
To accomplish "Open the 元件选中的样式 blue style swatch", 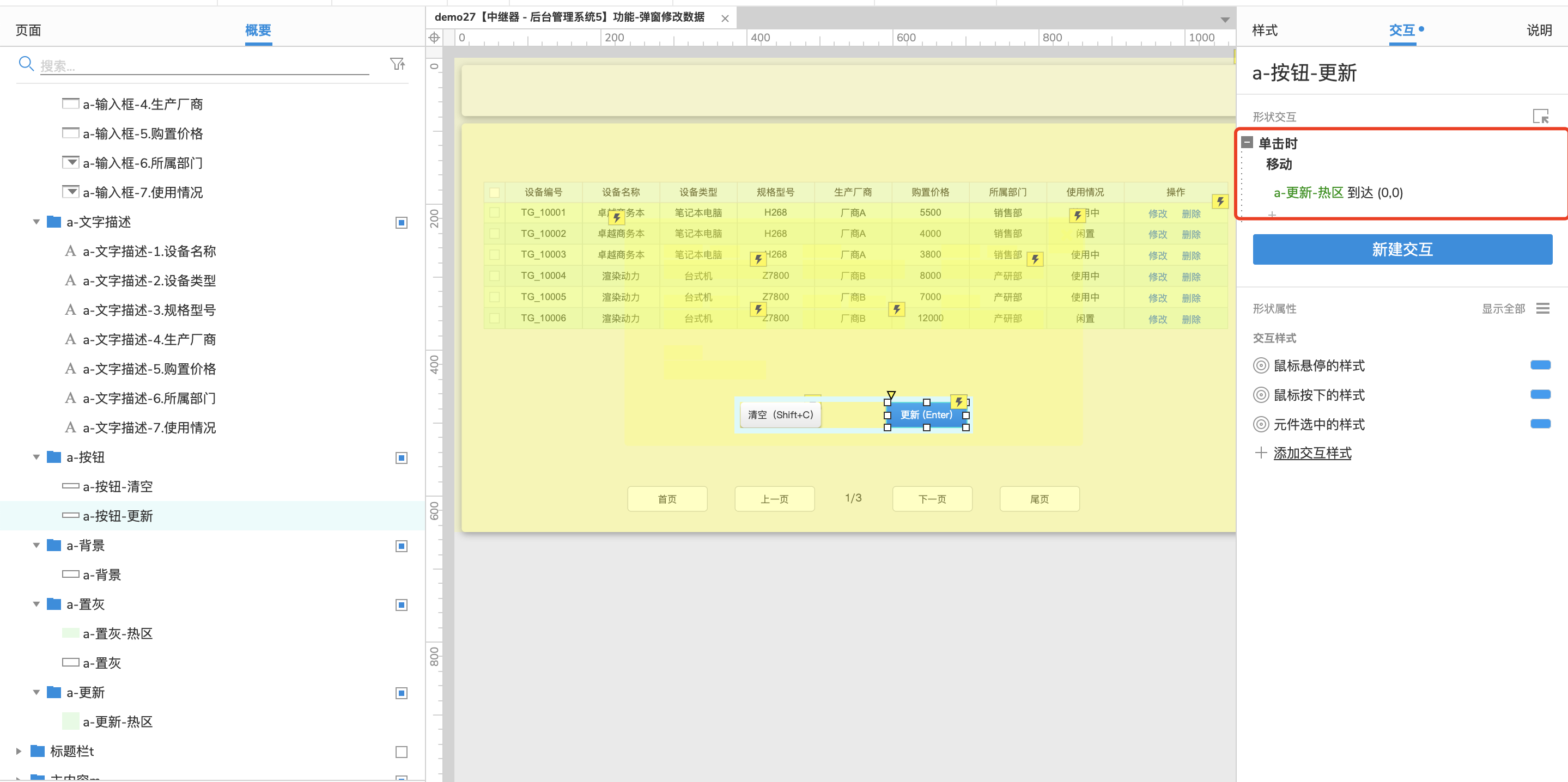I will tap(1540, 424).
